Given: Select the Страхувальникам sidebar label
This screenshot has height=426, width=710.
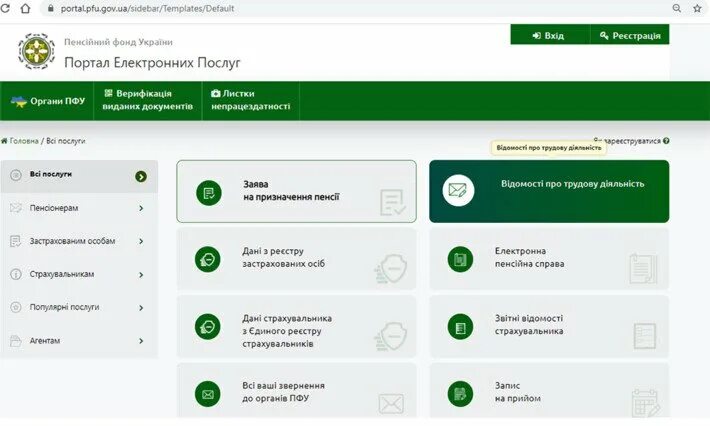Looking at the screenshot, I should click(62, 274).
